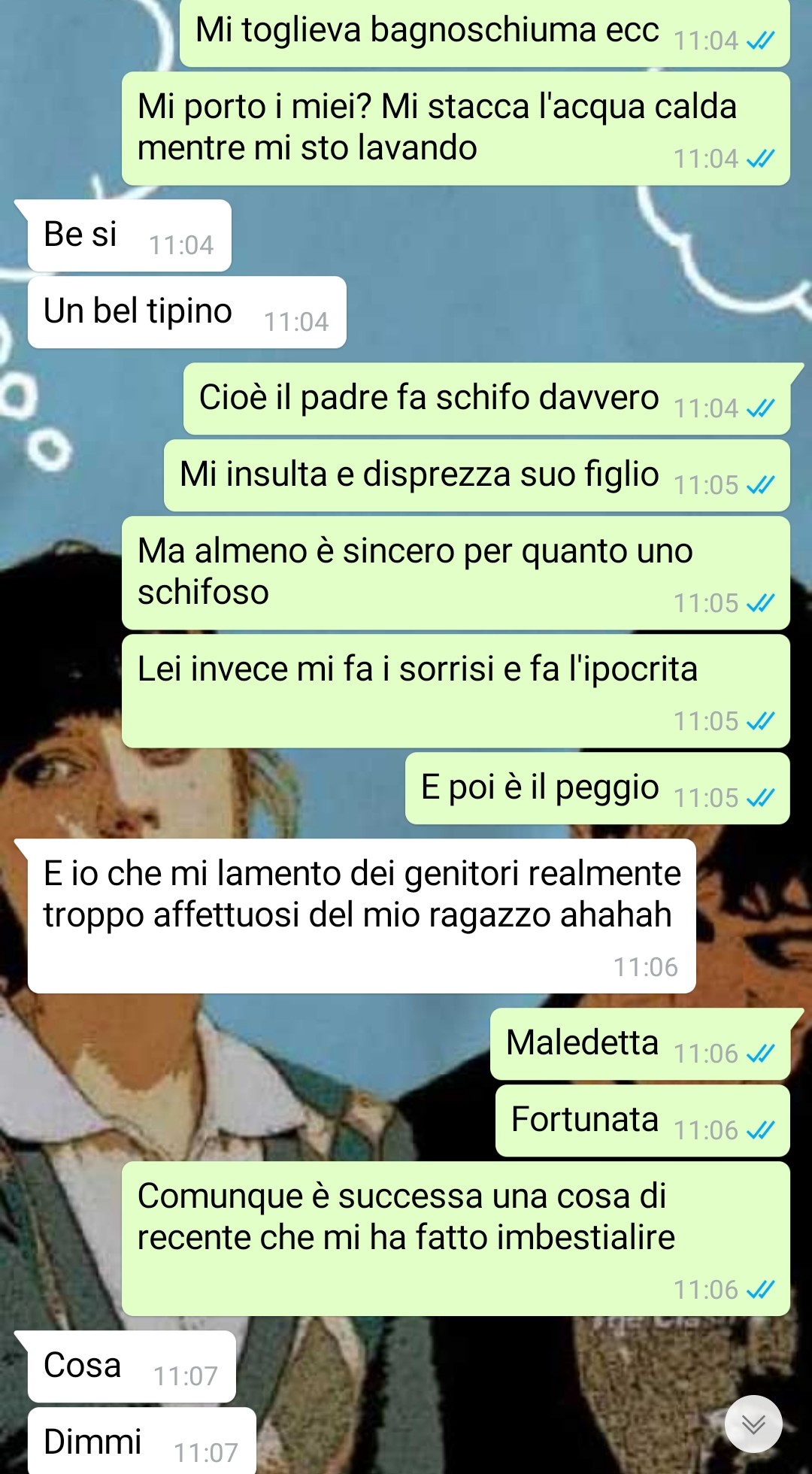Tap read ticks on 'Cioè il padre fa schifo davvero'
Screen dimensions: 812x1474
point(760,408)
